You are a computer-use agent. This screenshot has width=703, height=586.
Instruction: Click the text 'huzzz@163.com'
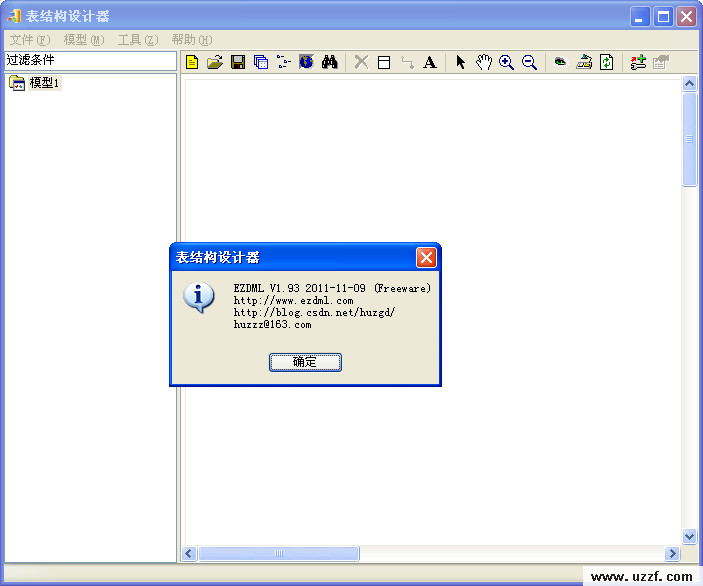tap(272, 325)
